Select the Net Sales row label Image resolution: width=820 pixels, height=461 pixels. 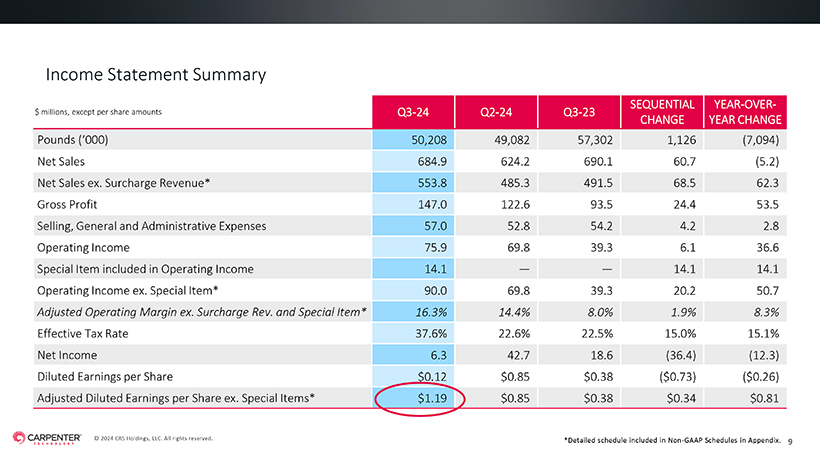point(61,162)
